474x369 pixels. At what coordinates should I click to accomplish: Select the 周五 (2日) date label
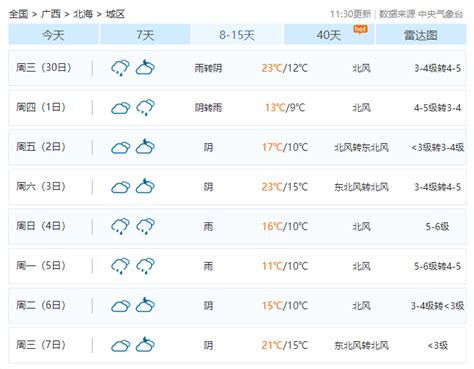[x=41, y=147]
